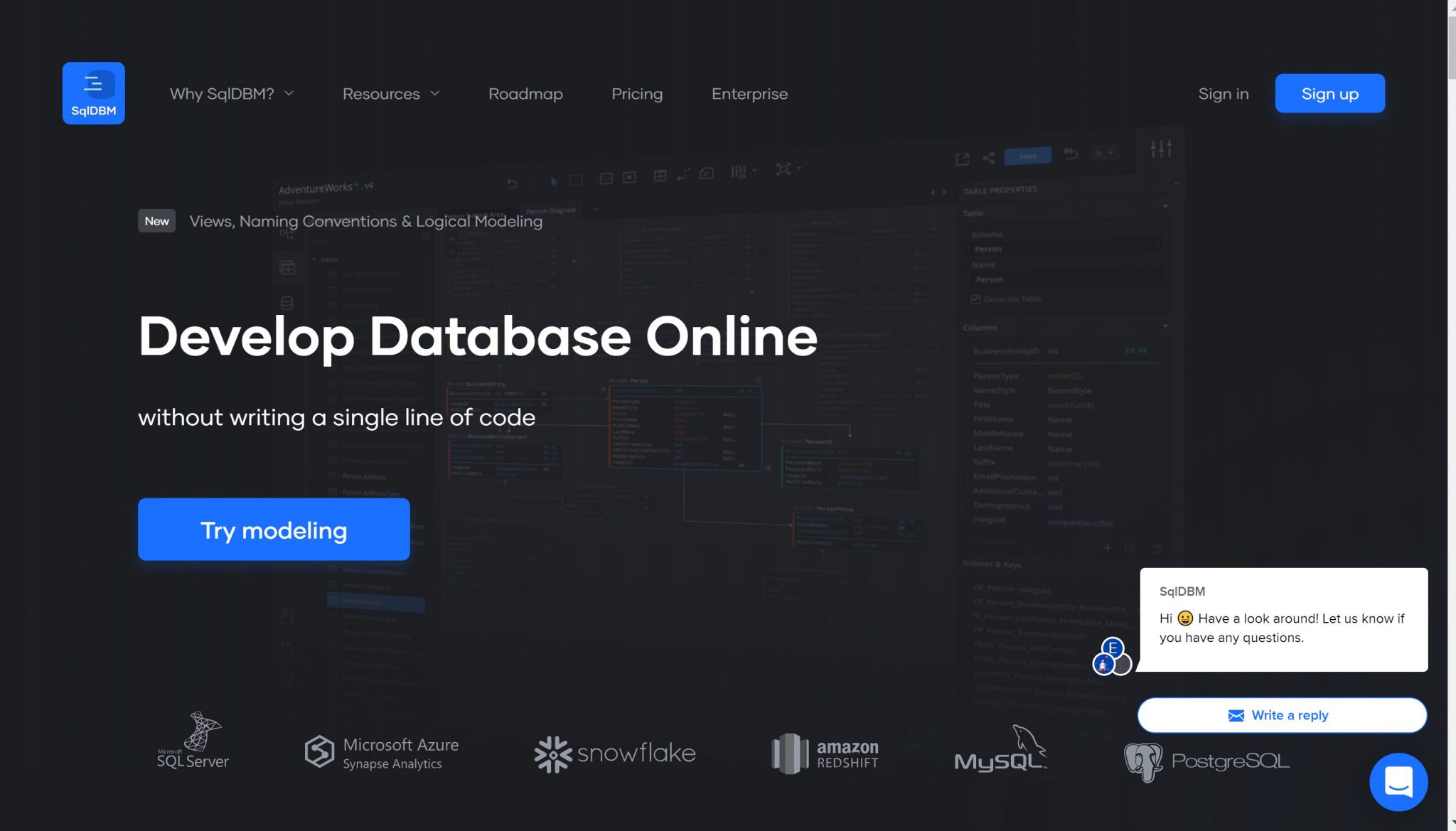1456x831 pixels.
Task: Open the Resources dropdown menu
Action: pyautogui.click(x=391, y=94)
